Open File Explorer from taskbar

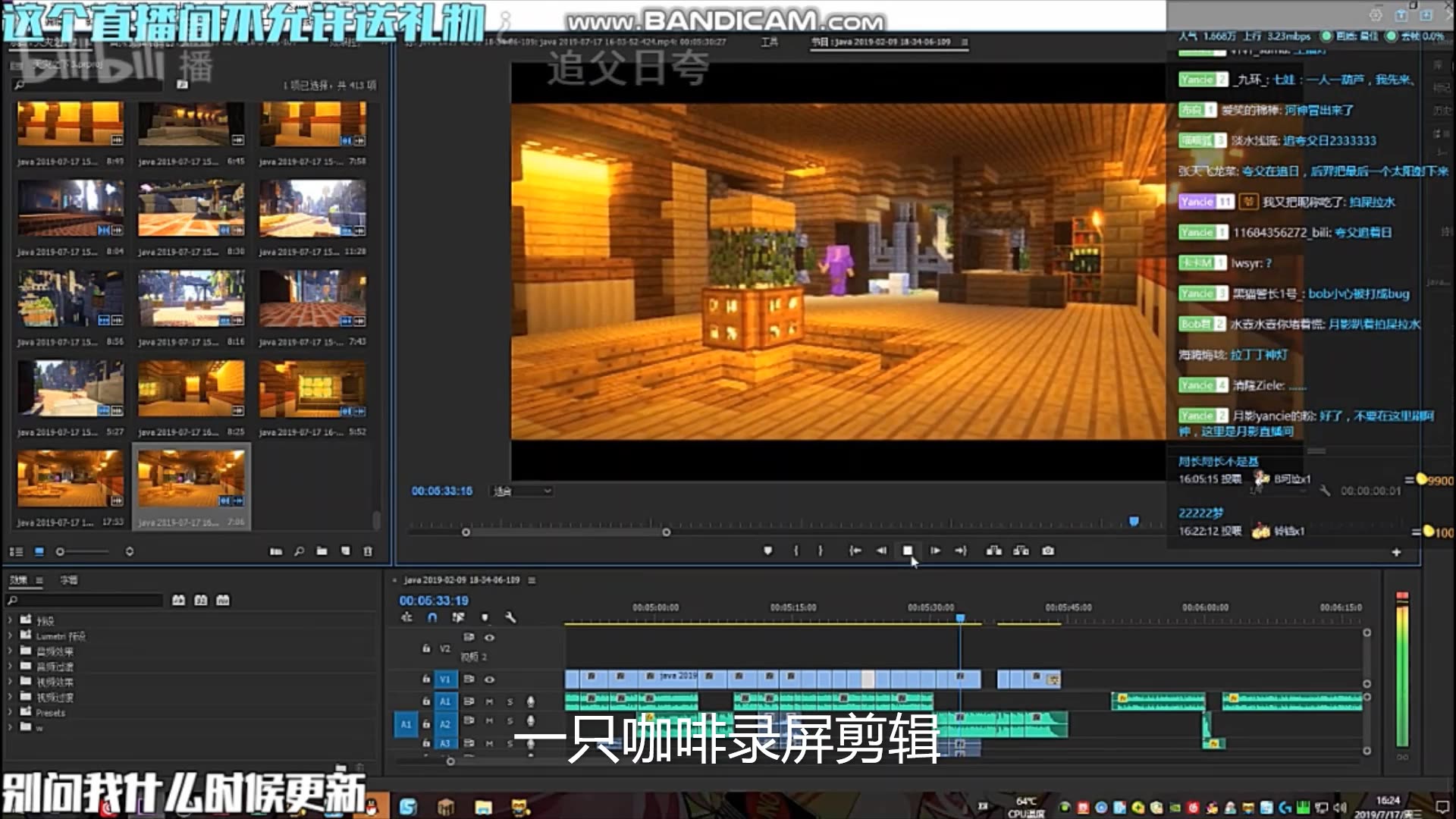coord(483,807)
